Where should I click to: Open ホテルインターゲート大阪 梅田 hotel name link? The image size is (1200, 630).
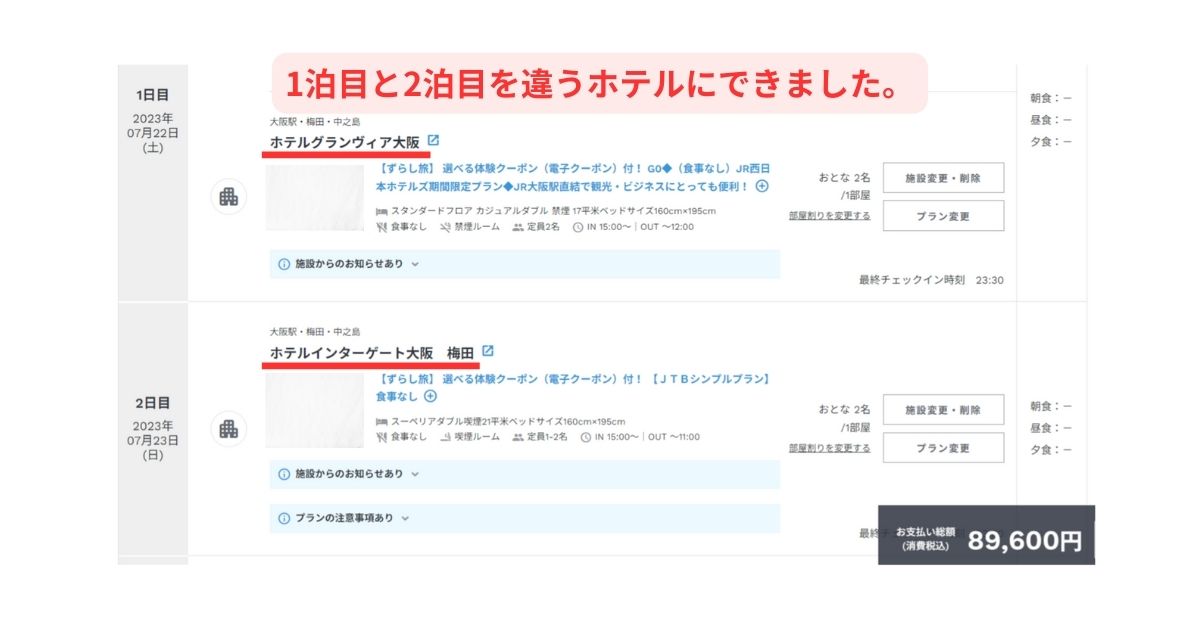pos(371,352)
